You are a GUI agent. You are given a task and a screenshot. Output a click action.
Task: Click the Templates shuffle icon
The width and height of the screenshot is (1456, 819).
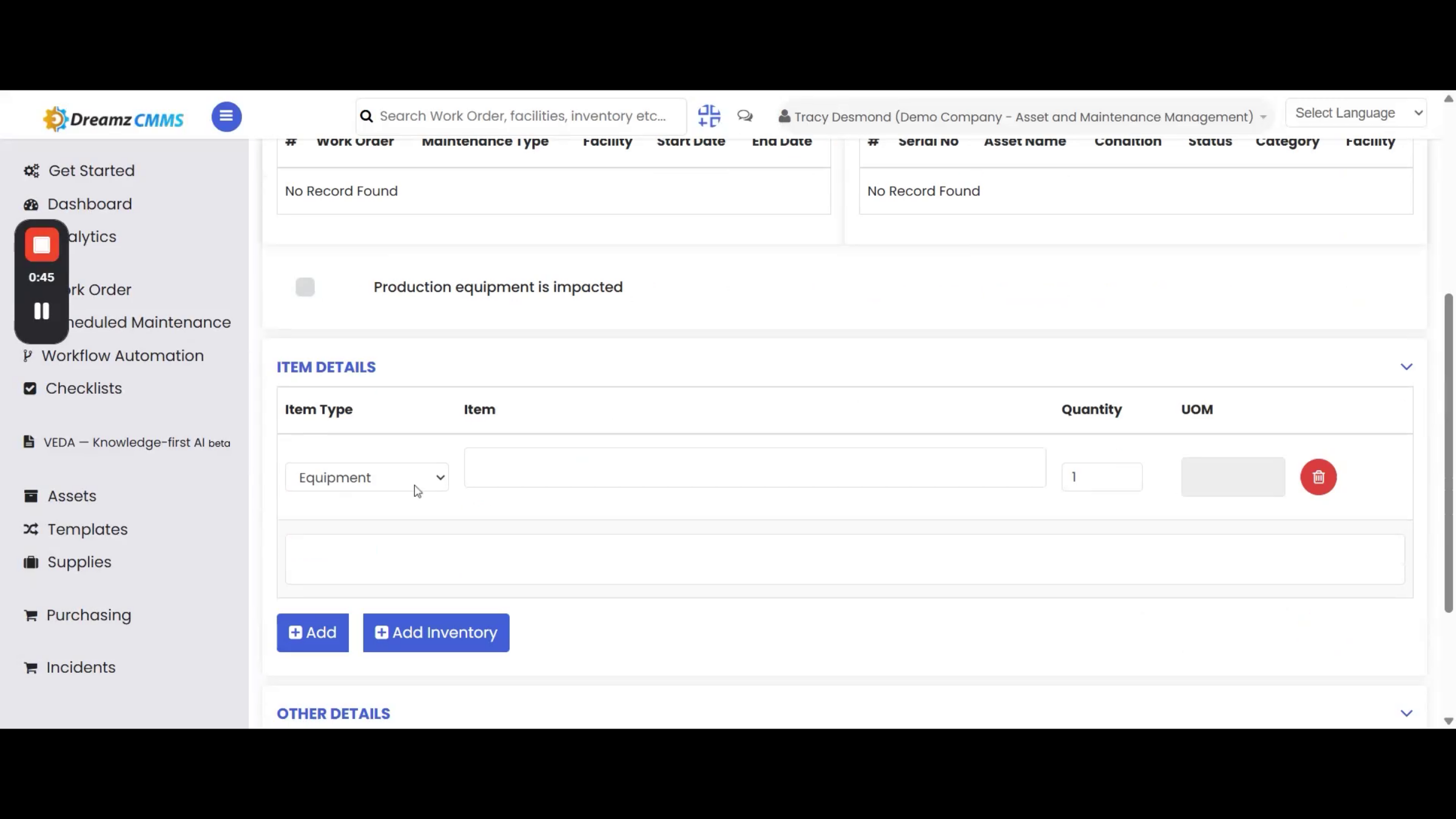31,529
